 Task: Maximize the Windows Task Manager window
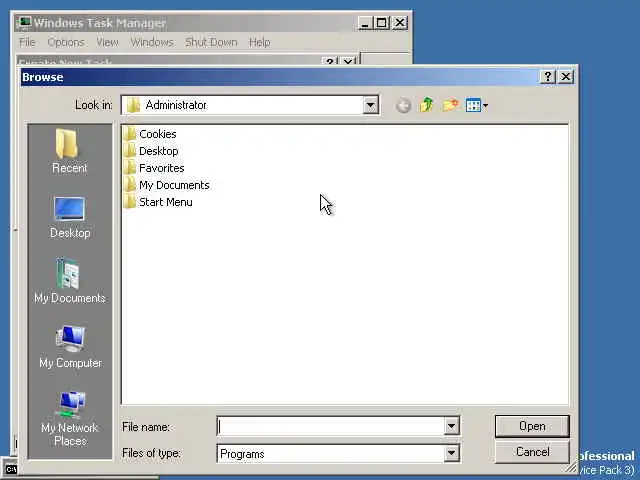pos(382,23)
